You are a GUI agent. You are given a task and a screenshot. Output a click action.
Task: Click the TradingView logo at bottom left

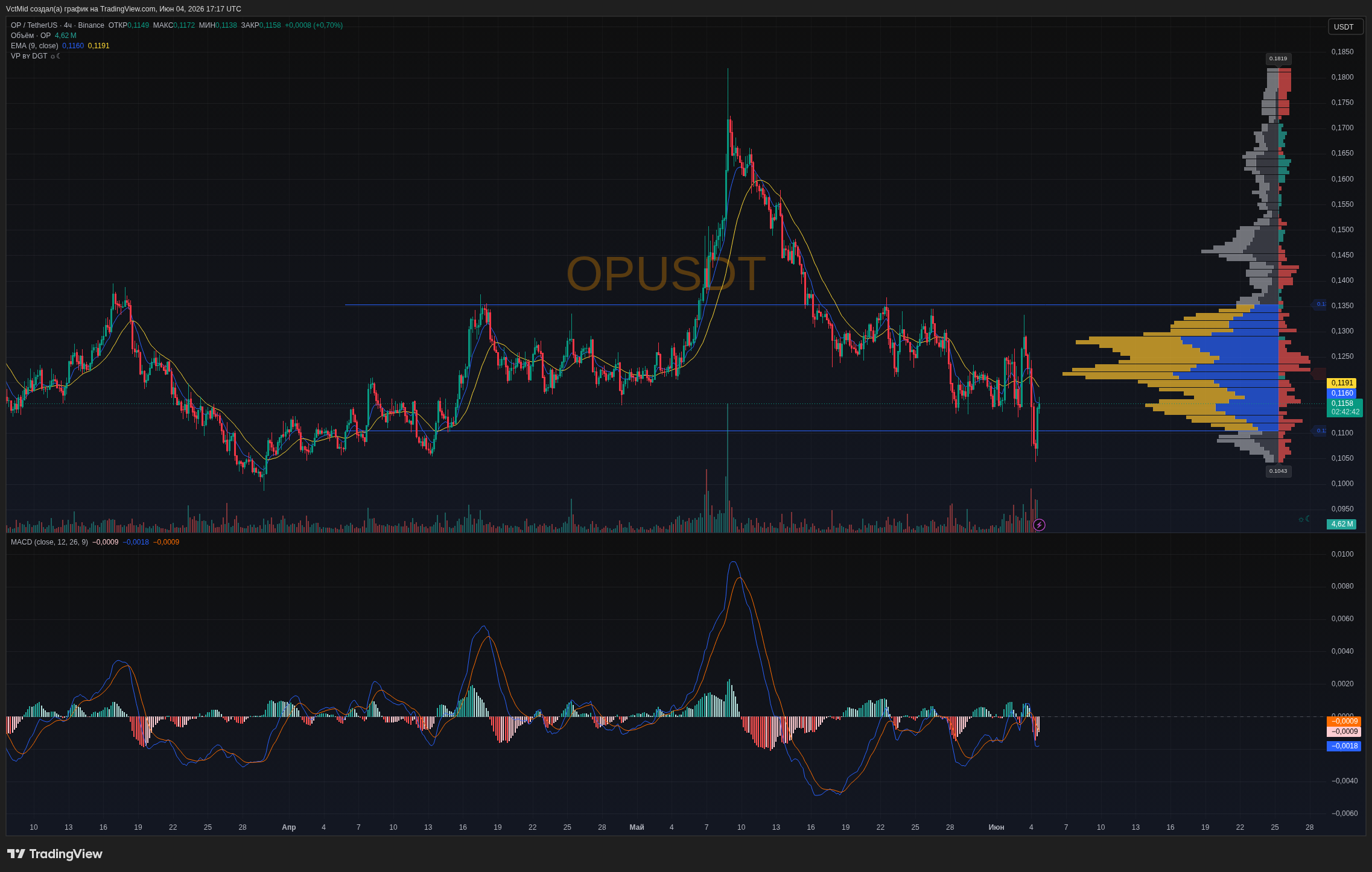coord(55,854)
